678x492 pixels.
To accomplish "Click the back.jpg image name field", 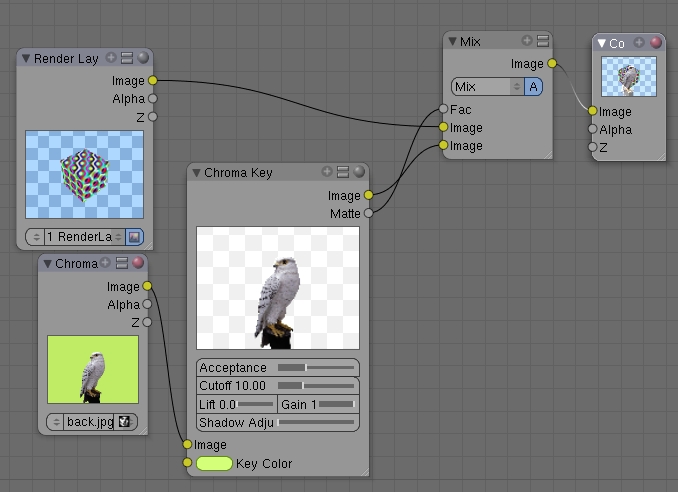I will (90, 422).
